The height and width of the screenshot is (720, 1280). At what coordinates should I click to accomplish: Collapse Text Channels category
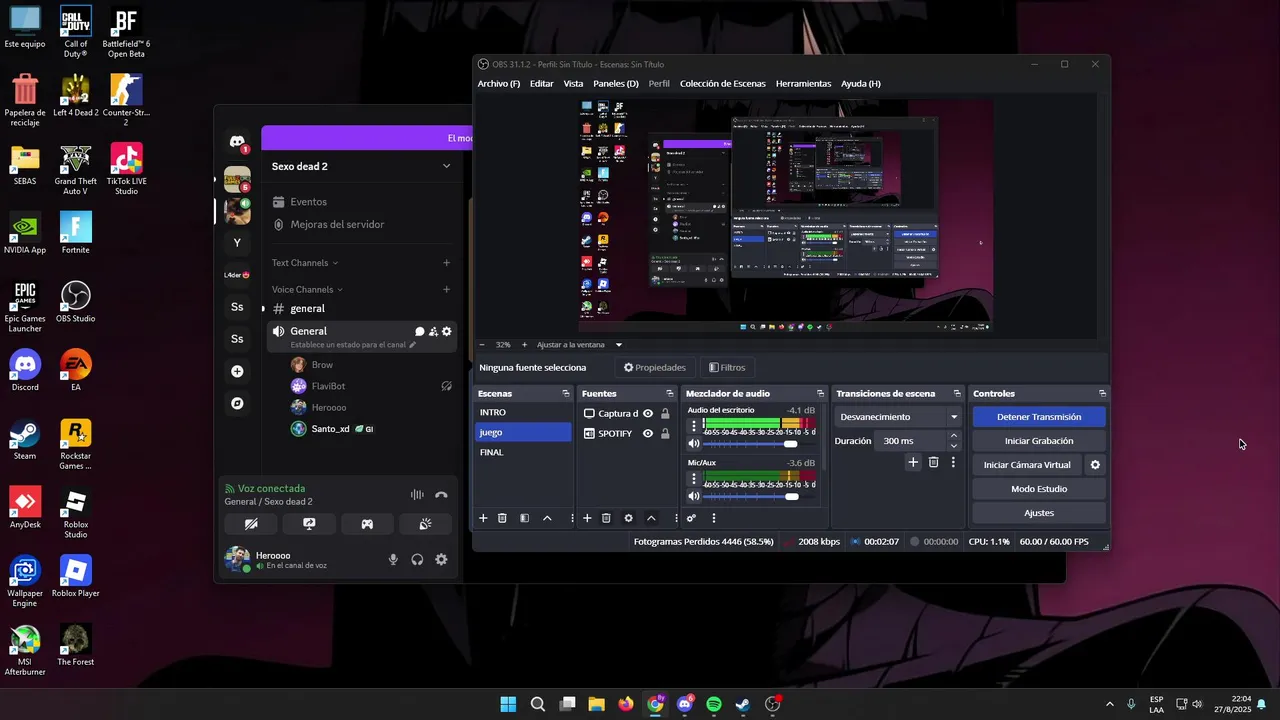[x=305, y=263]
